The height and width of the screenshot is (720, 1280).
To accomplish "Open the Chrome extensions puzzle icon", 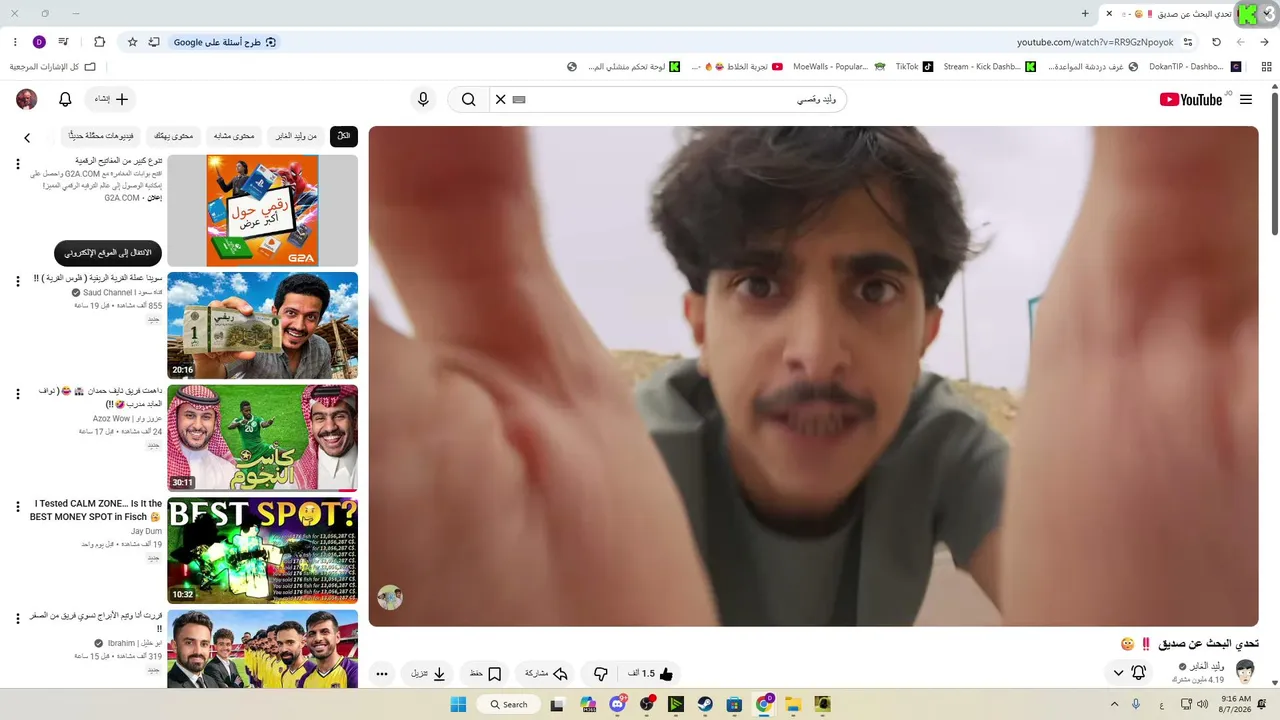I will pyautogui.click(x=100, y=42).
